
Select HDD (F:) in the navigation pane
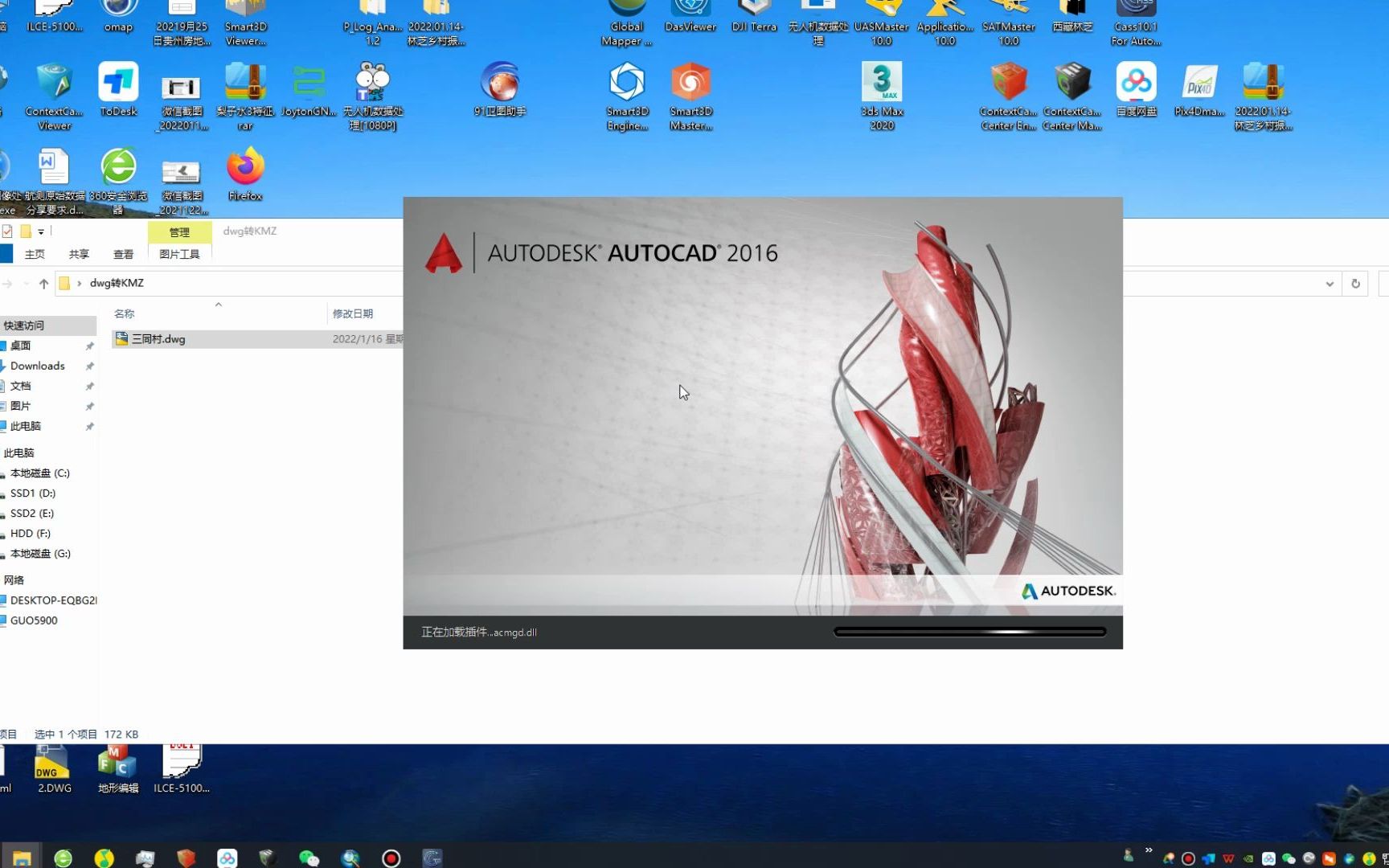pyautogui.click(x=31, y=534)
